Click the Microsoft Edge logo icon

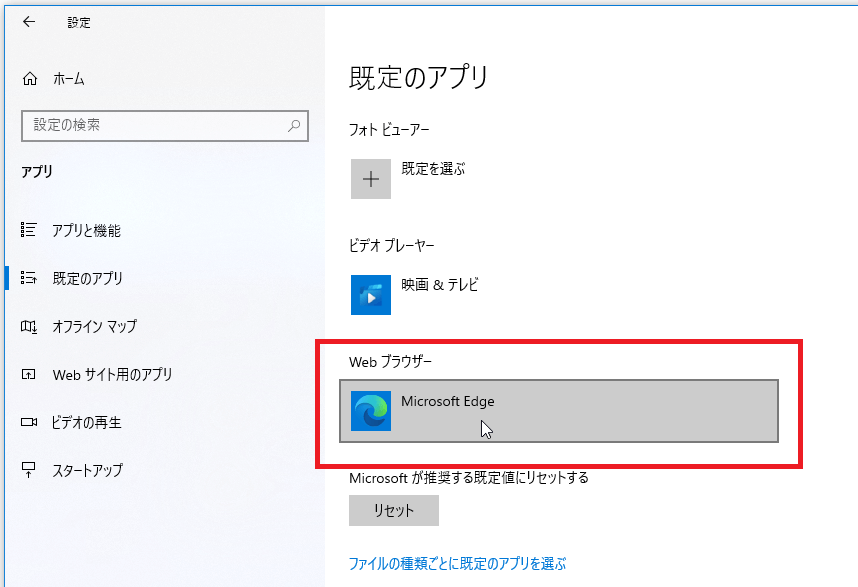(371, 410)
